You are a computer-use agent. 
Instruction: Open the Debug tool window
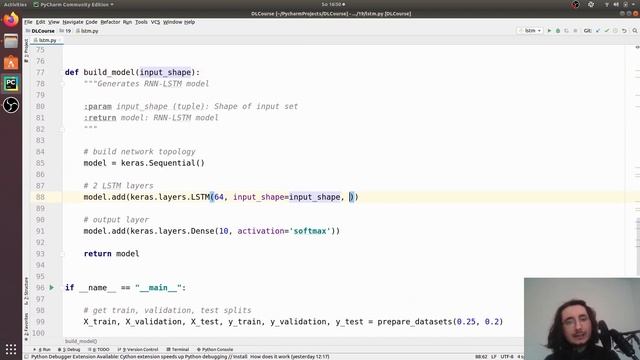point(69,349)
